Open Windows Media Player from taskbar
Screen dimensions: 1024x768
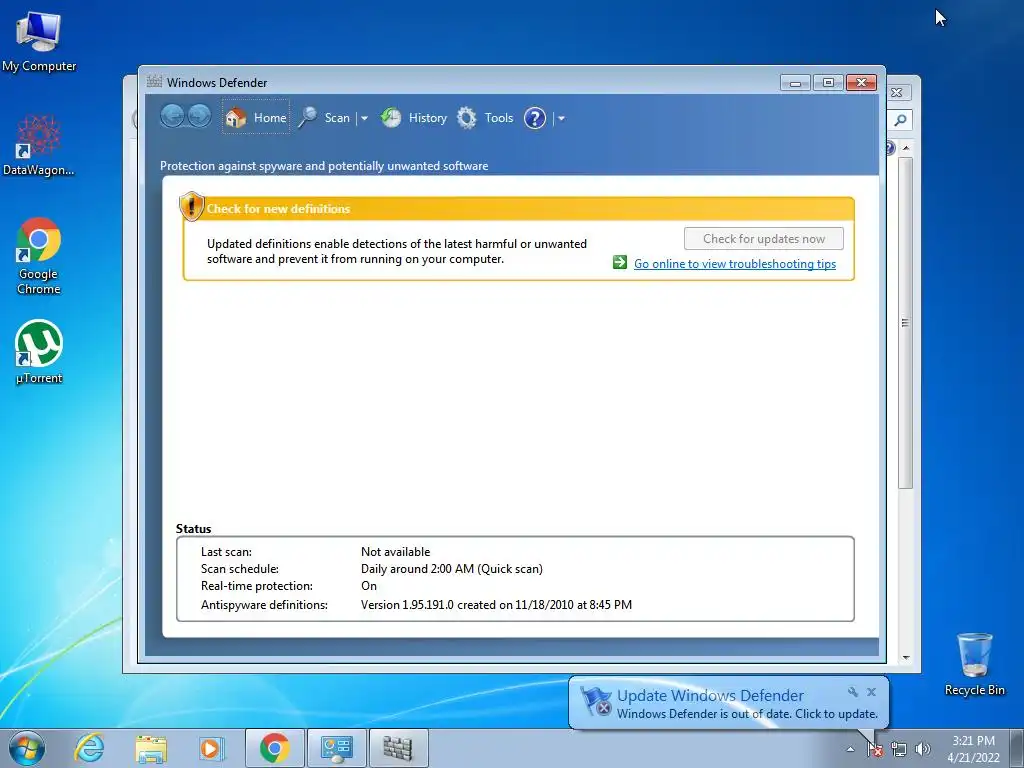[x=212, y=748]
